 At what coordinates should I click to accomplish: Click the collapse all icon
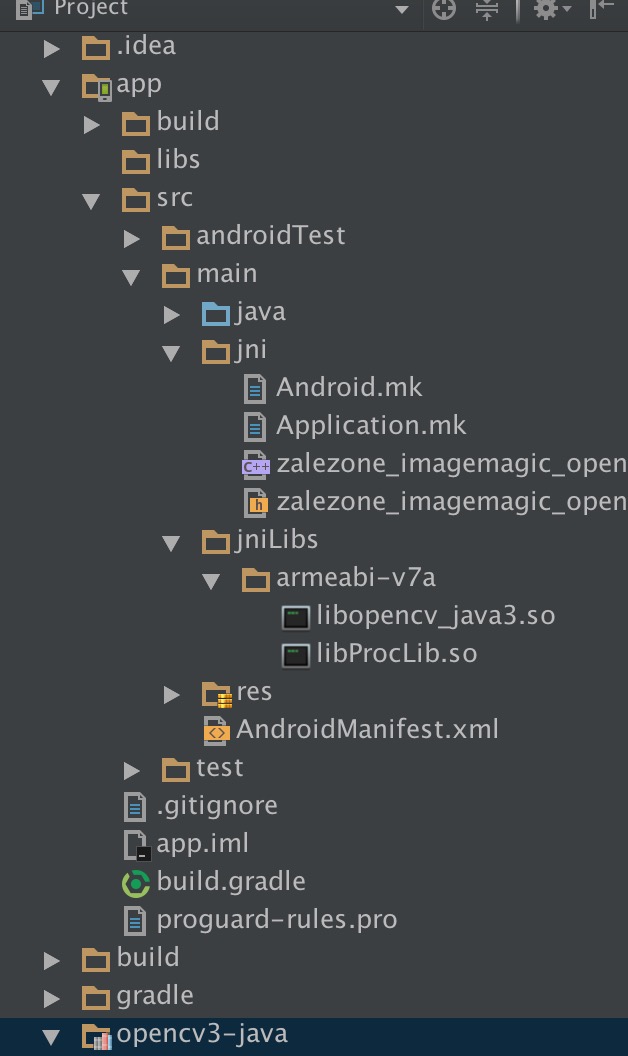[487, 10]
